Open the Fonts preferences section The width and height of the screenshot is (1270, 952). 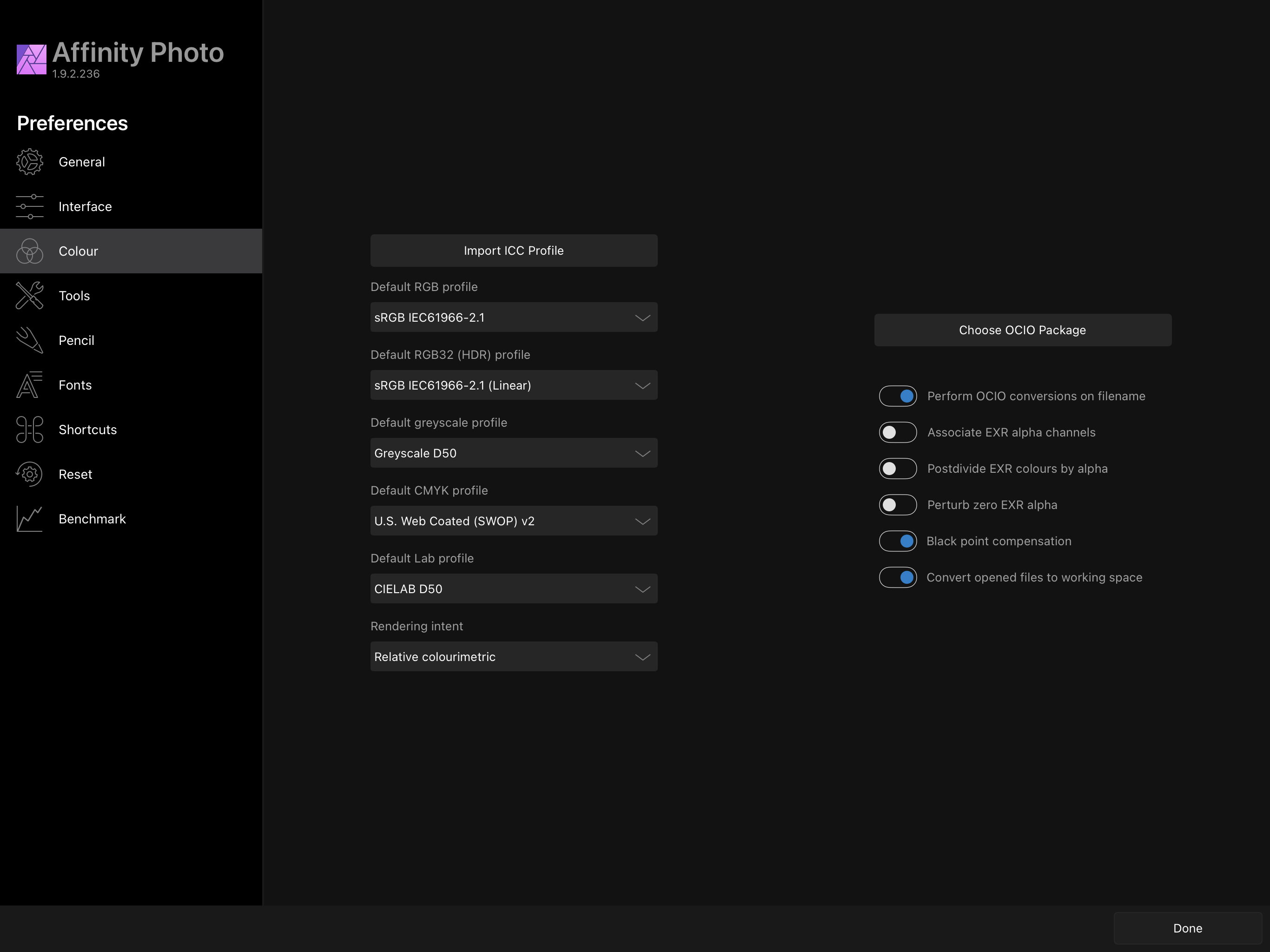pos(131,385)
